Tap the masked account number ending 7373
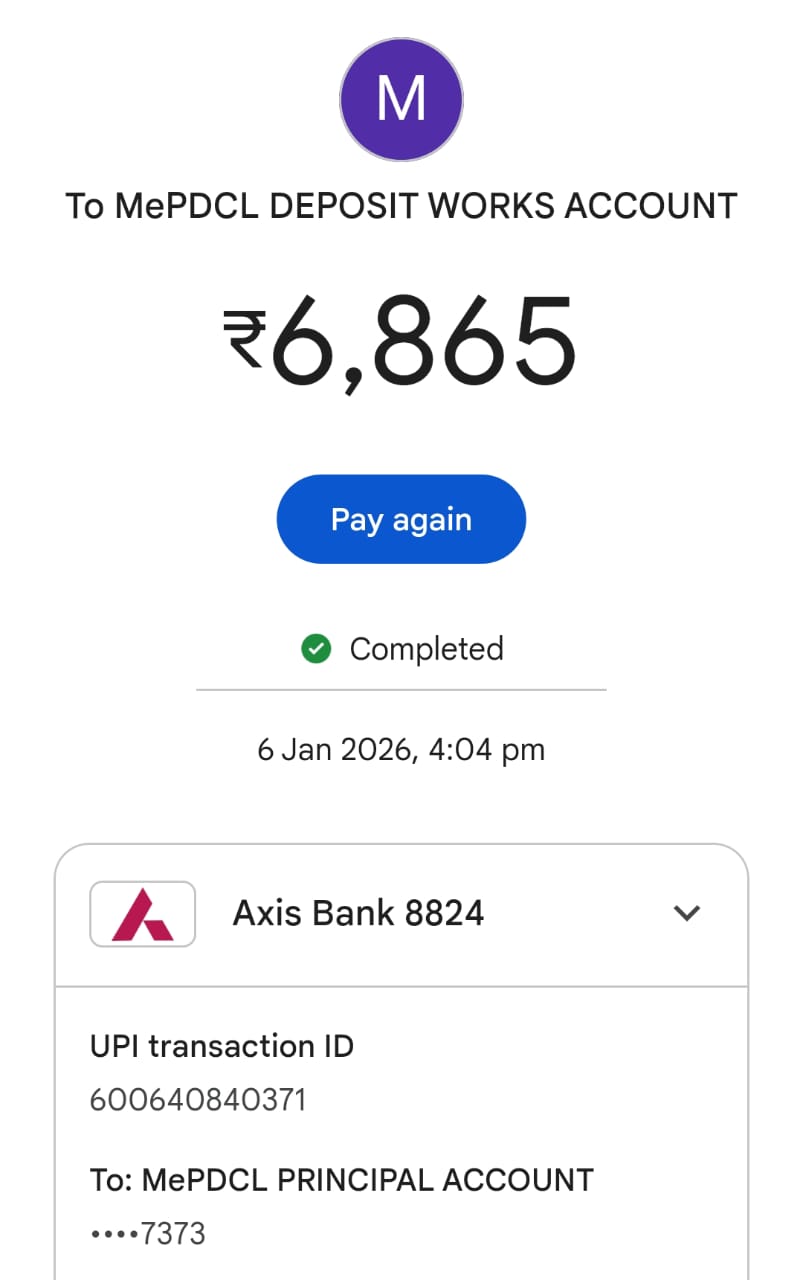This screenshot has height=1280, width=803. click(148, 1234)
